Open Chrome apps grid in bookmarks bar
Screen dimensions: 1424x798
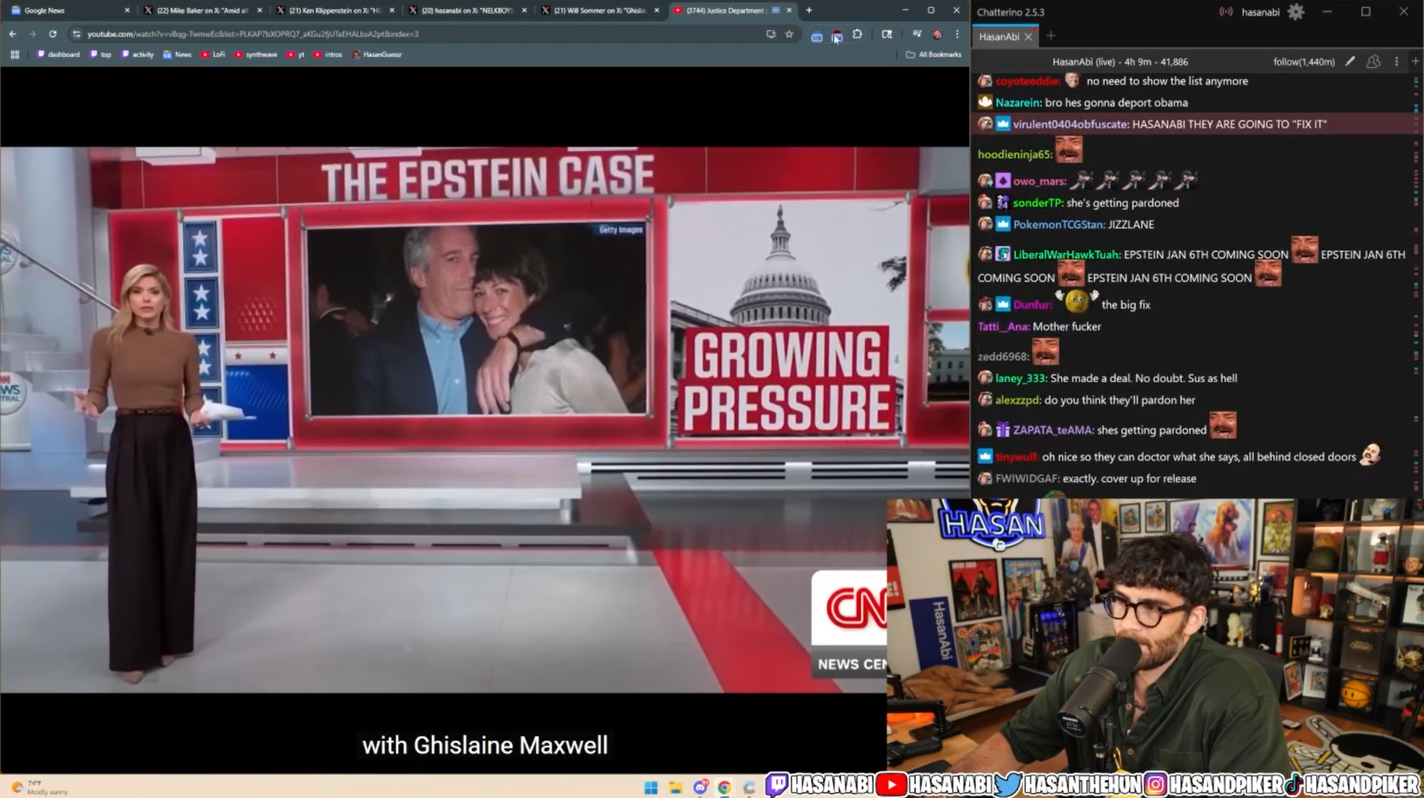click(15, 55)
